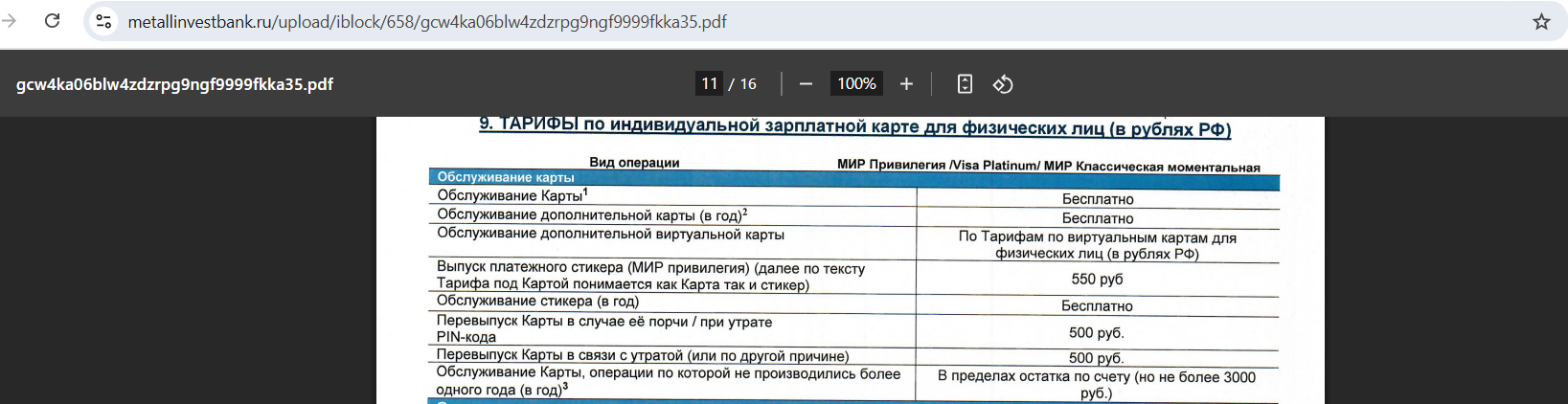Click the page number field showing 11
This screenshot has height=404, width=1568.
[709, 84]
